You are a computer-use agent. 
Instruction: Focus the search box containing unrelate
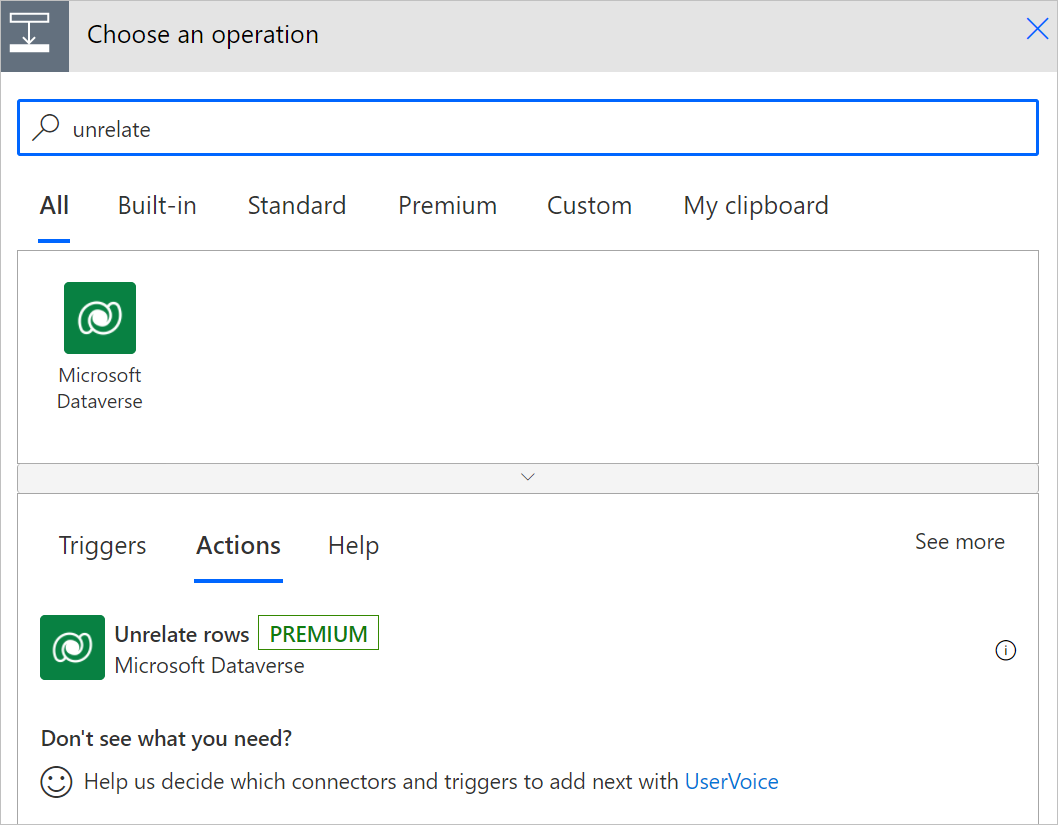click(540, 129)
